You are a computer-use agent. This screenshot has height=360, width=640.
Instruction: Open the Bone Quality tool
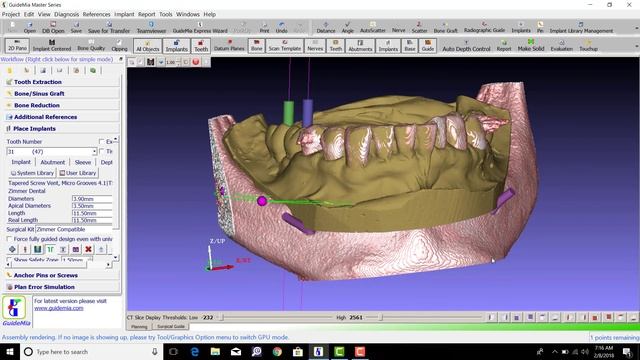pos(91,45)
